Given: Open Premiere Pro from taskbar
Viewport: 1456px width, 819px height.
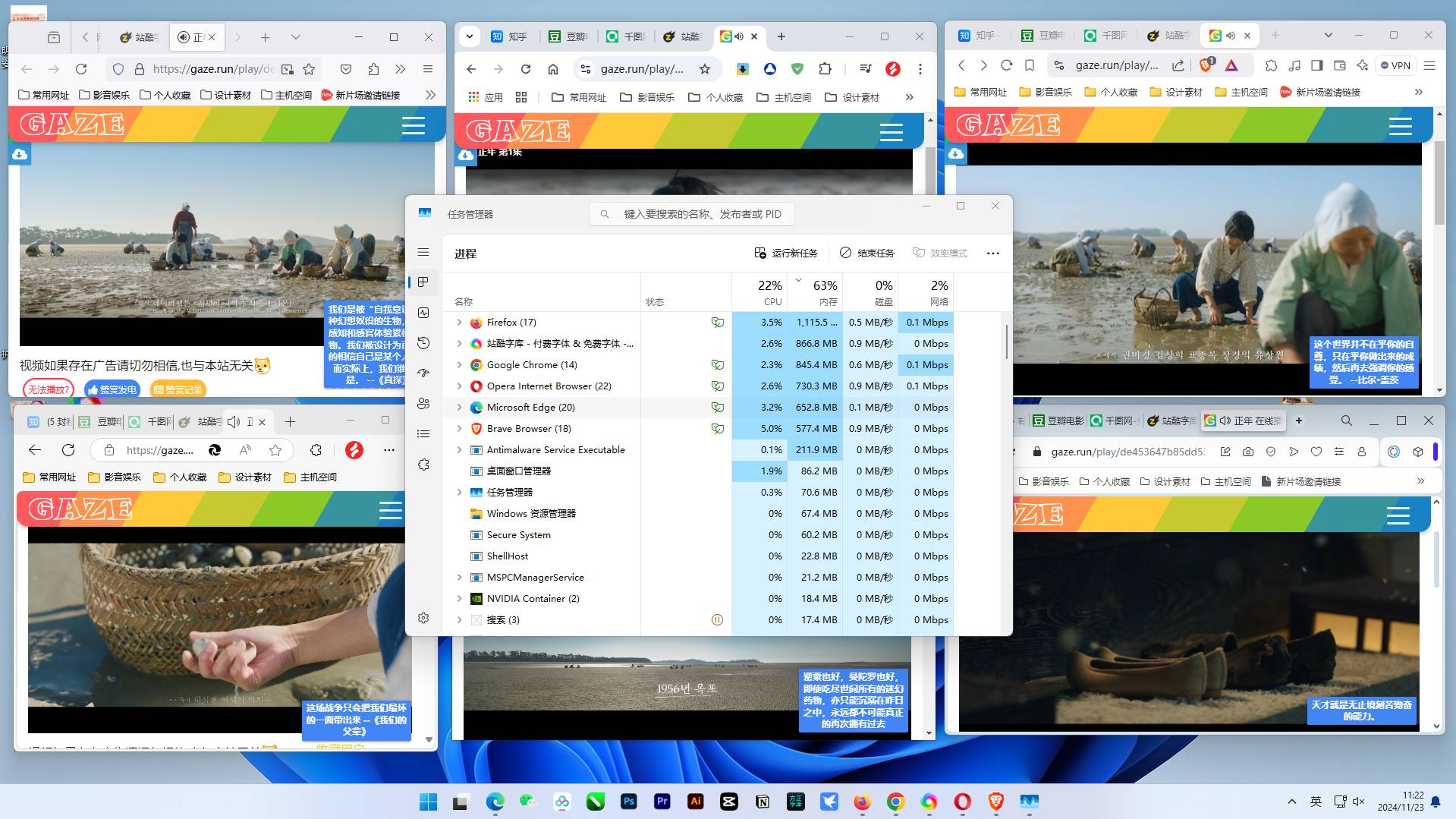Looking at the screenshot, I should click(x=662, y=802).
